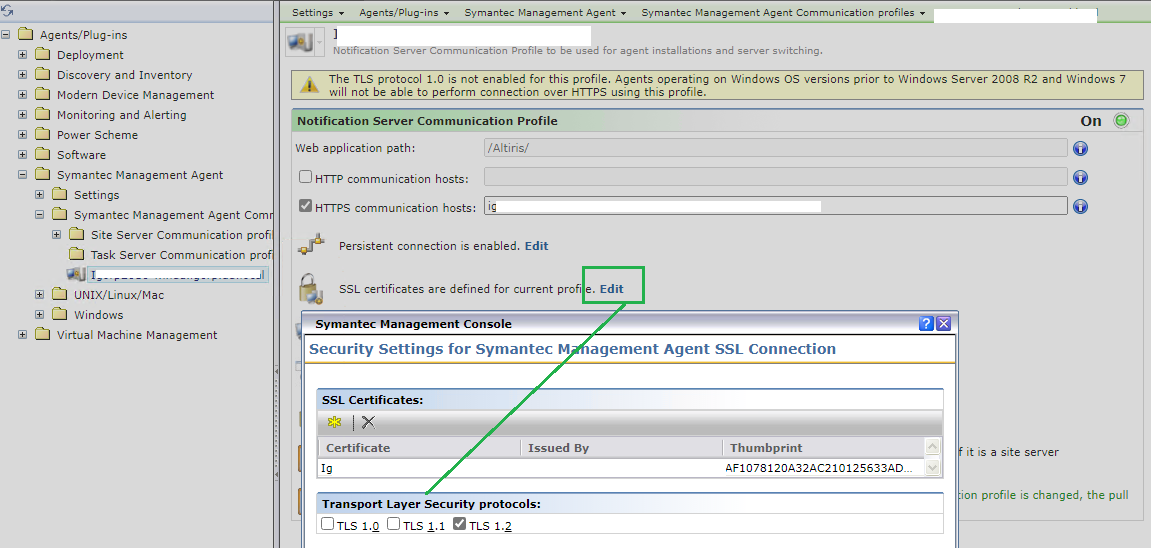Select the Power Scheme tree item
Viewport: 1151px width, 548px height.
click(97, 135)
